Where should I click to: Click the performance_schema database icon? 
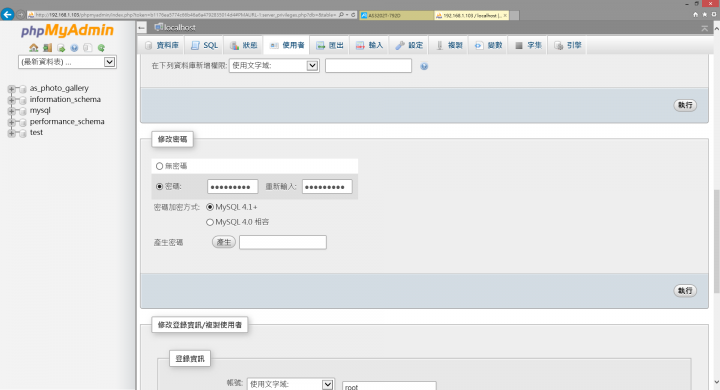click(x=22, y=122)
